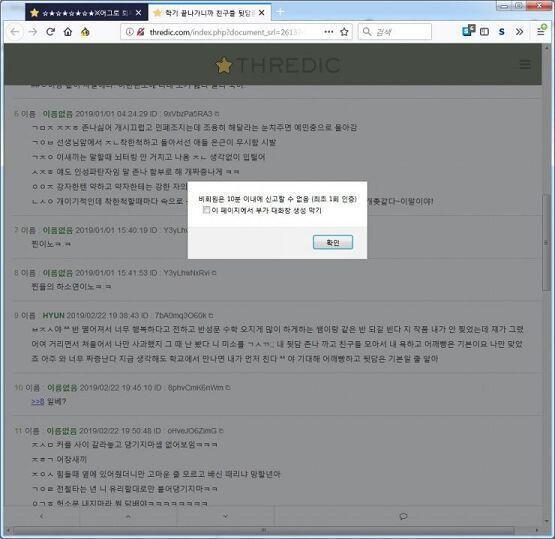The height and width of the screenshot is (539, 555).
Task: Click the 이름없음 name in post 11
Action: pyautogui.click(x=62, y=431)
